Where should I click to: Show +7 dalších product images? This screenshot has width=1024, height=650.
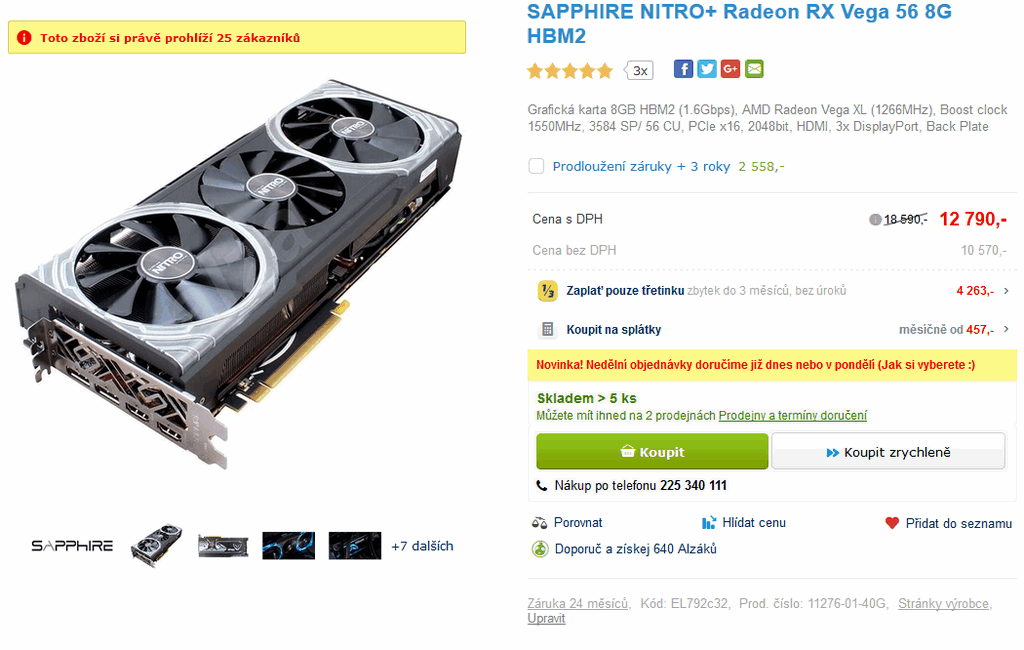click(422, 546)
